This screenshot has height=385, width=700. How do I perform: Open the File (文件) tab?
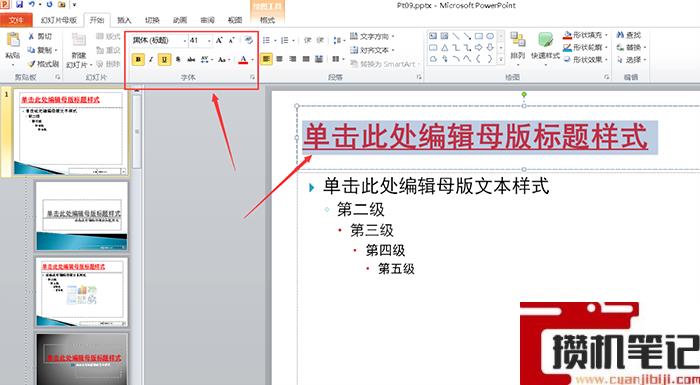pyautogui.click(x=16, y=20)
